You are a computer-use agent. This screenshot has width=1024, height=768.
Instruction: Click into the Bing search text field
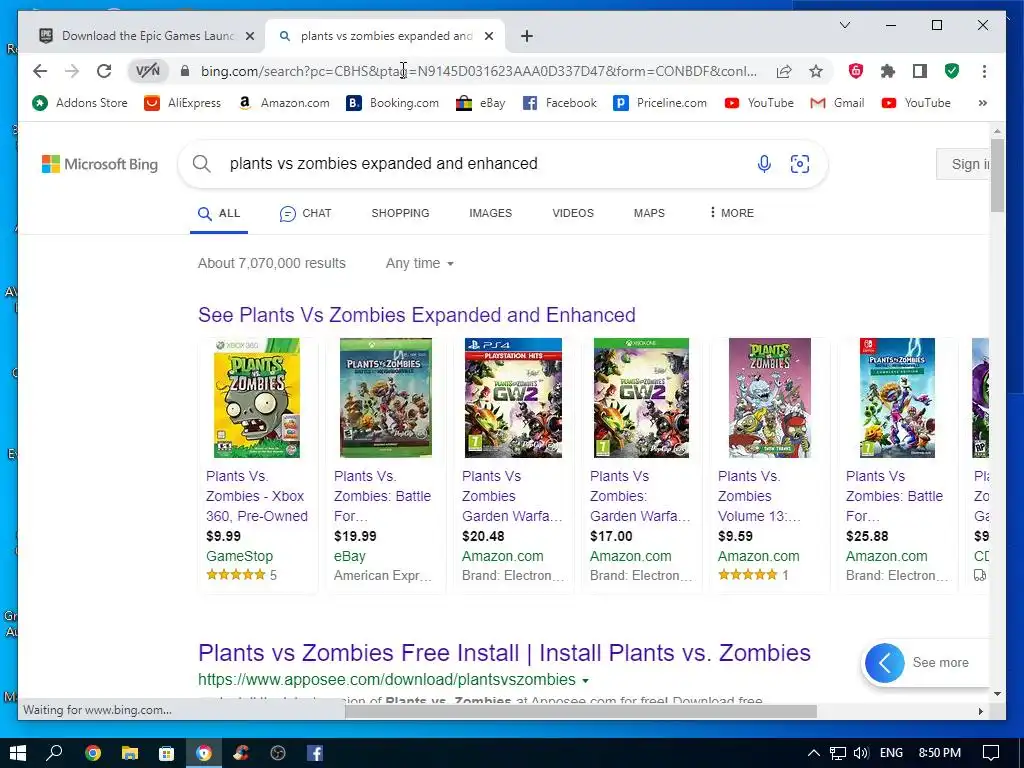483,164
